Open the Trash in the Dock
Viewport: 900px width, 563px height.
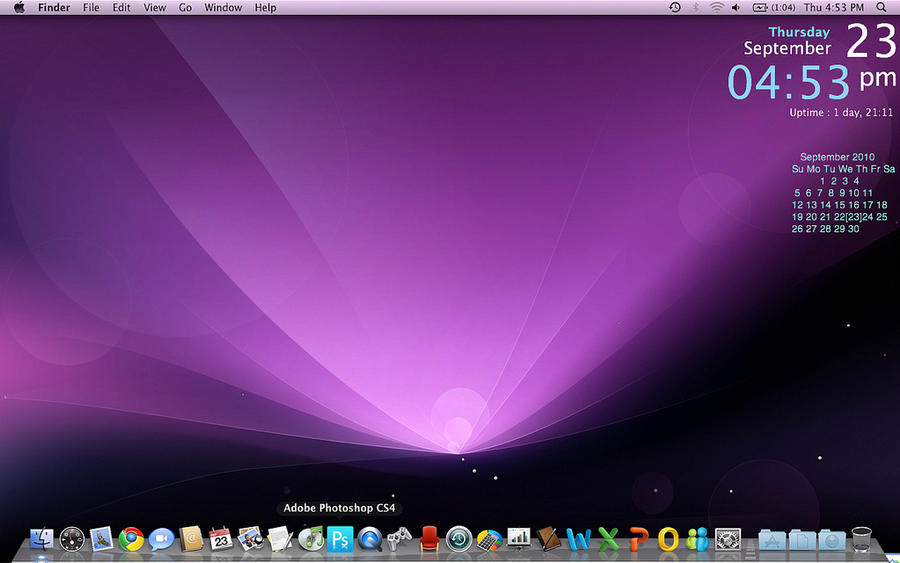862,539
